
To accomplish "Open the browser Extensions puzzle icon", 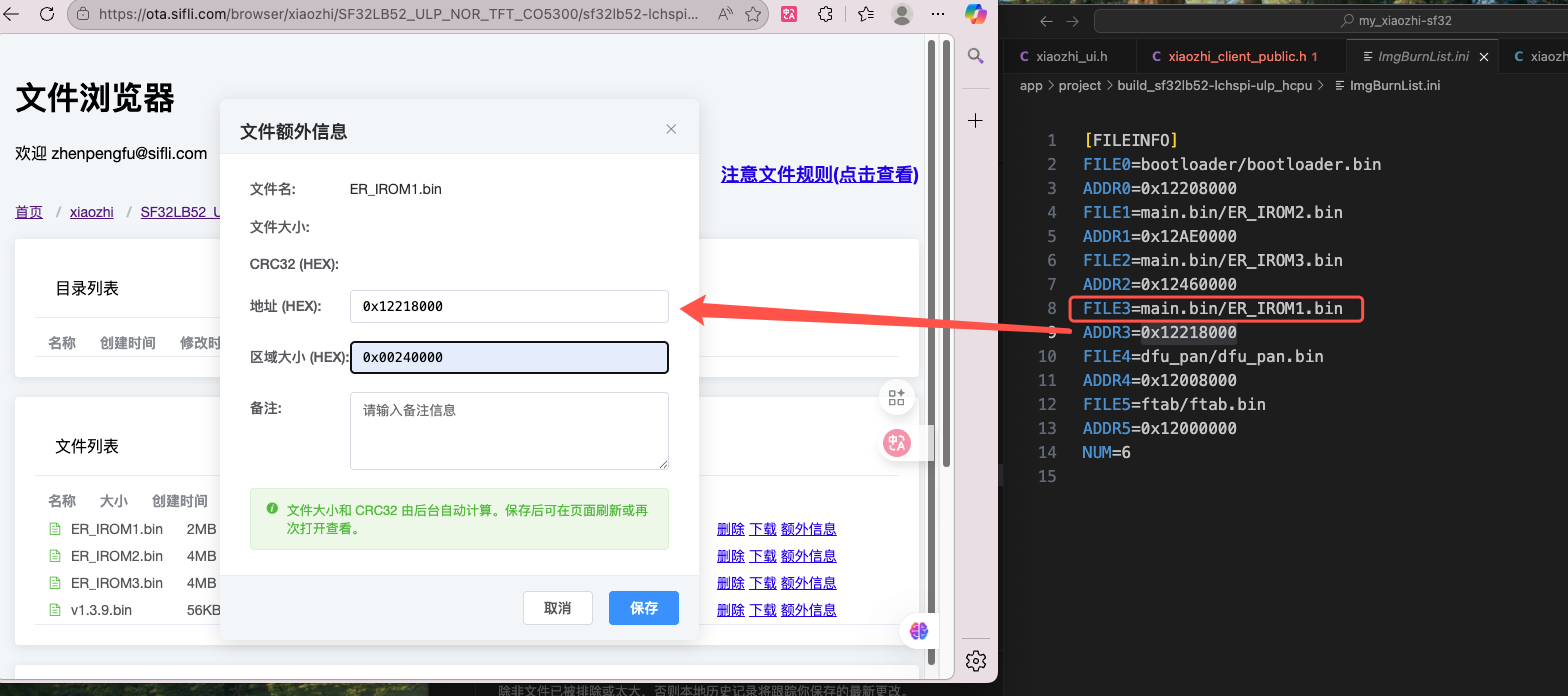I will [x=826, y=15].
